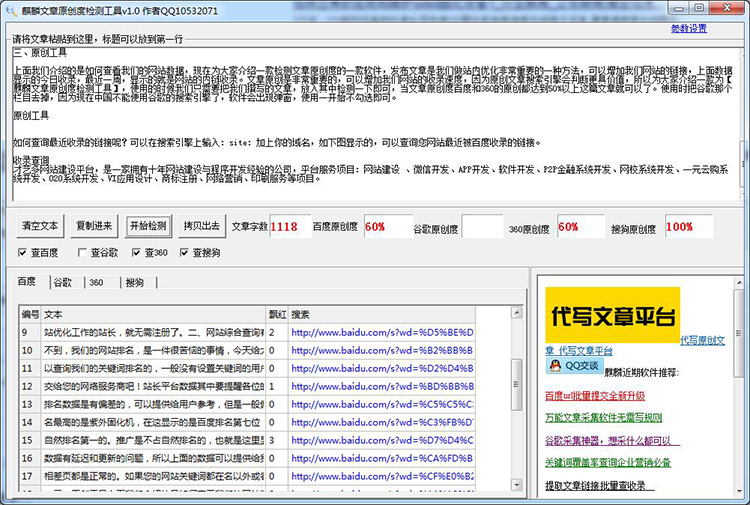Click the magnifier app icon in title bar
Image resolution: width=750 pixels, height=505 pixels.
tap(10, 10)
